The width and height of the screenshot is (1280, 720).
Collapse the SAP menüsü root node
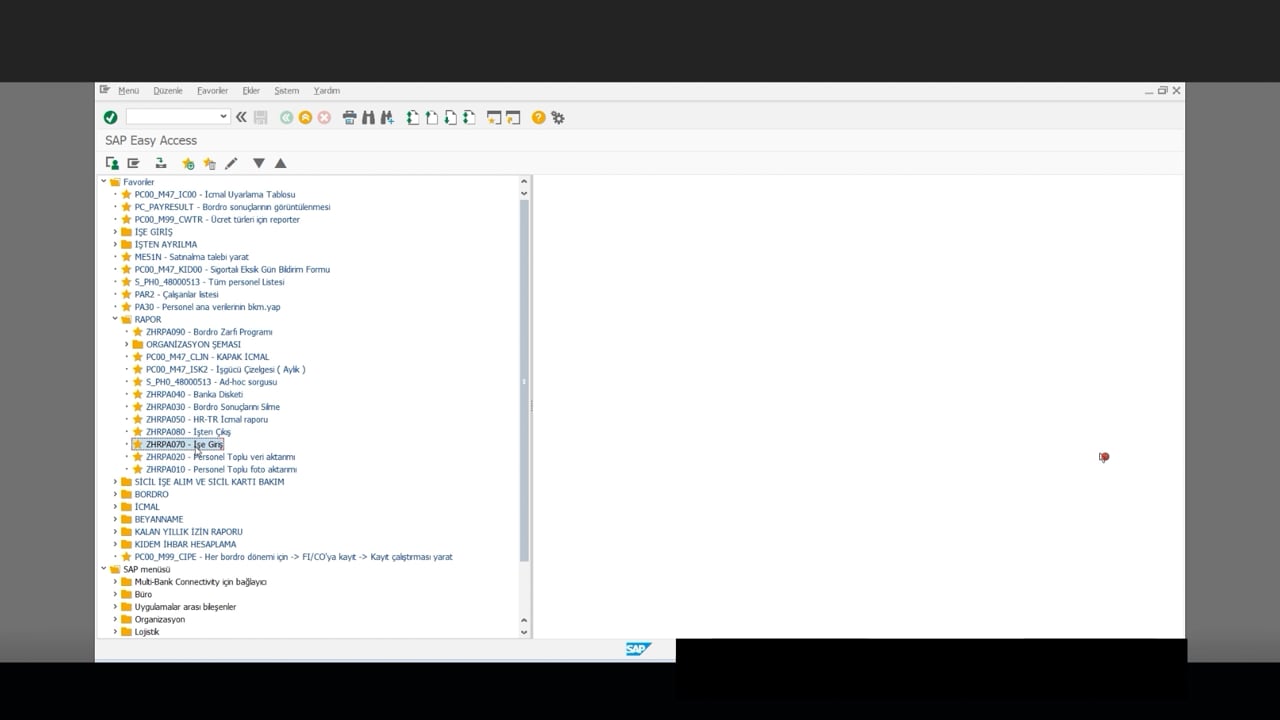tap(103, 569)
